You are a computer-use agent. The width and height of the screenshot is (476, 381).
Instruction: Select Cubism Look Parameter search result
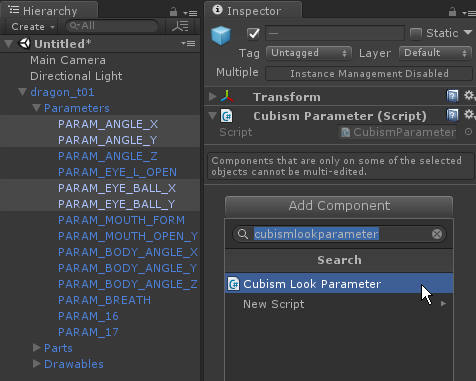pos(339,284)
